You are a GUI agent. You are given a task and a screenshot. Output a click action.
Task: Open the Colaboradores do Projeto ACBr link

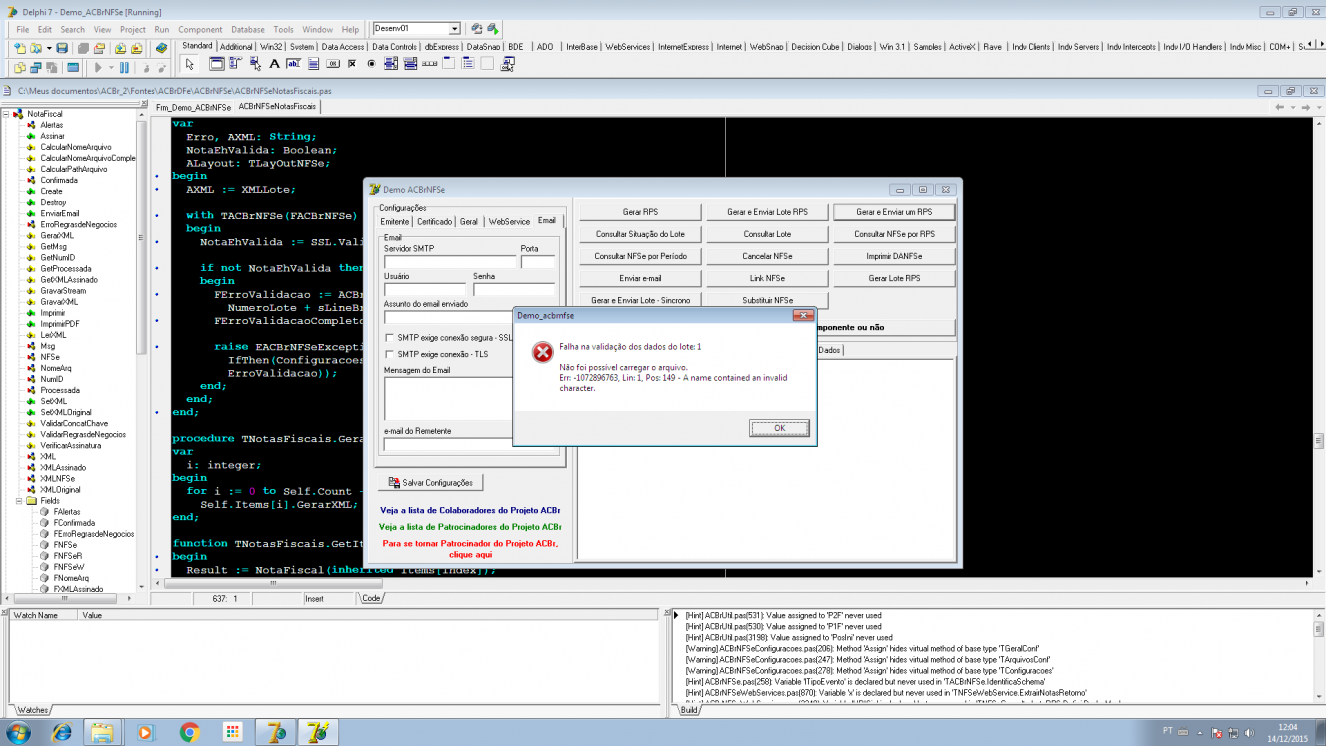click(x=470, y=510)
